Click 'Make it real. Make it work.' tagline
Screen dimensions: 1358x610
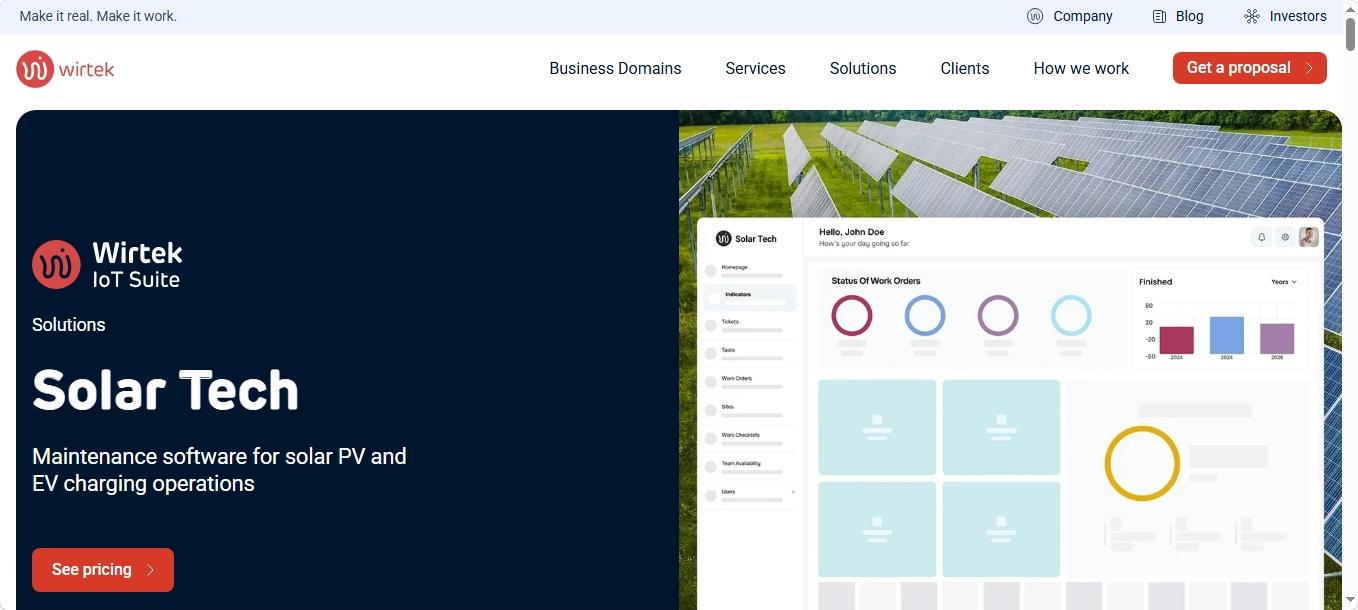point(98,16)
